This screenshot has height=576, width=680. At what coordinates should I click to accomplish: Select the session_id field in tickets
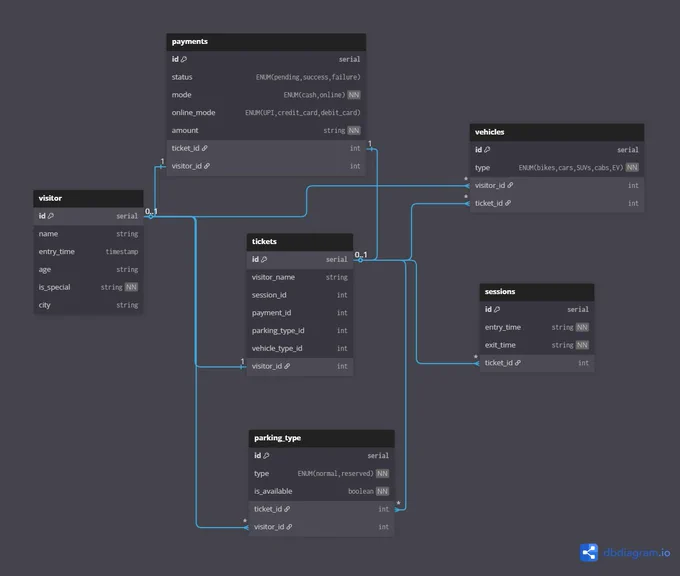[x=300, y=295]
